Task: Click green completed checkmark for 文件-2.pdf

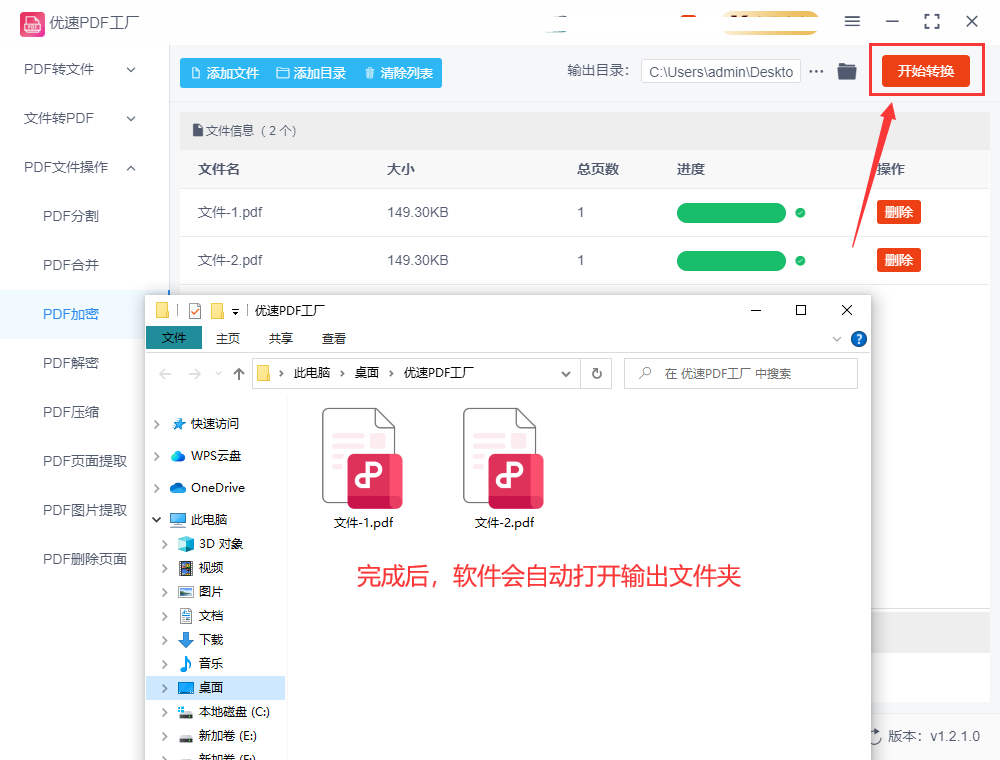Action: pyautogui.click(x=800, y=261)
